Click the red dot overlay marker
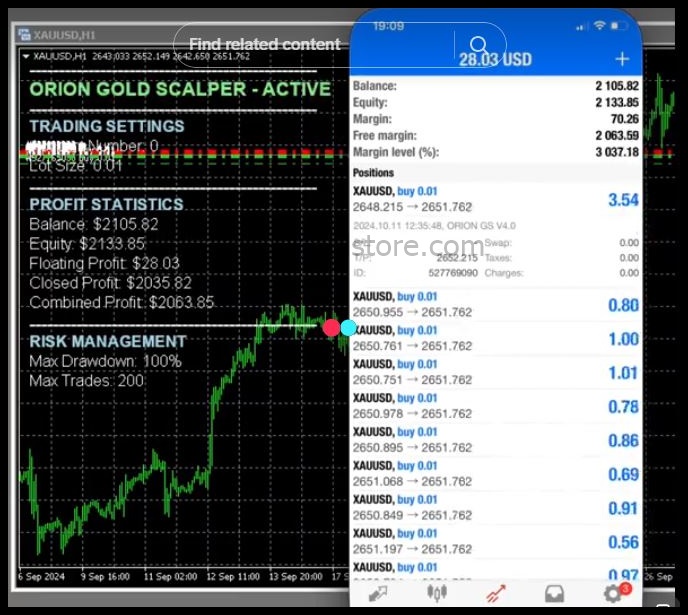688x615 pixels. click(x=332, y=328)
